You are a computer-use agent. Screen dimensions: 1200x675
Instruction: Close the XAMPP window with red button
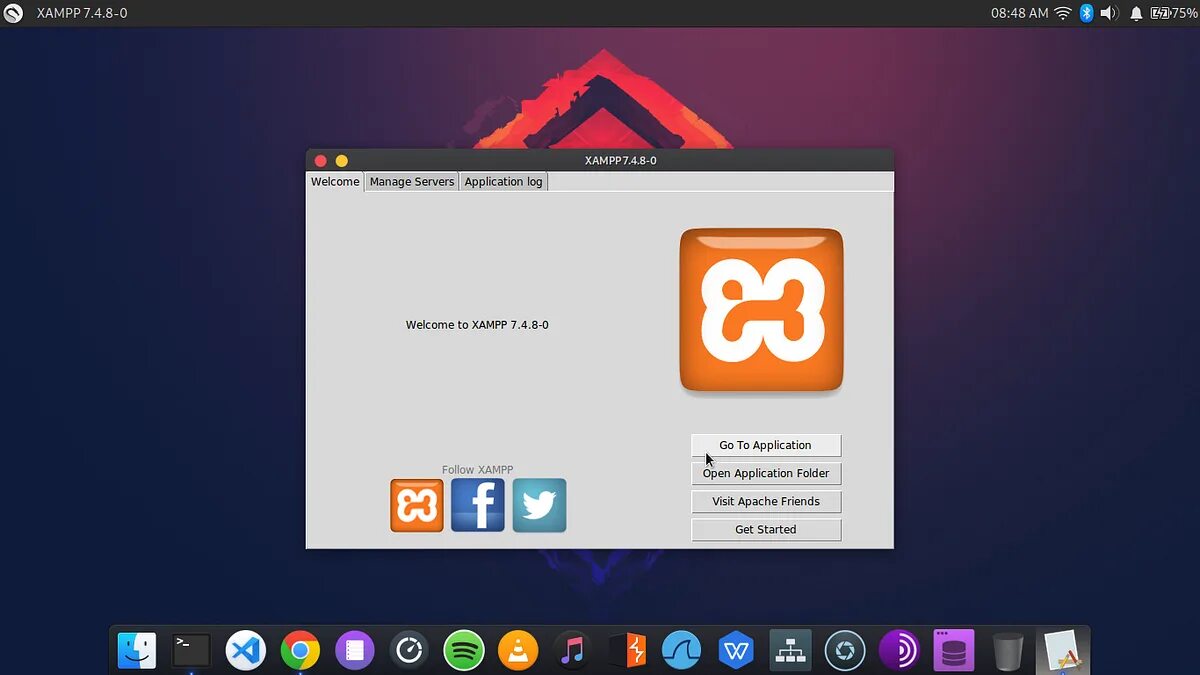click(x=321, y=160)
